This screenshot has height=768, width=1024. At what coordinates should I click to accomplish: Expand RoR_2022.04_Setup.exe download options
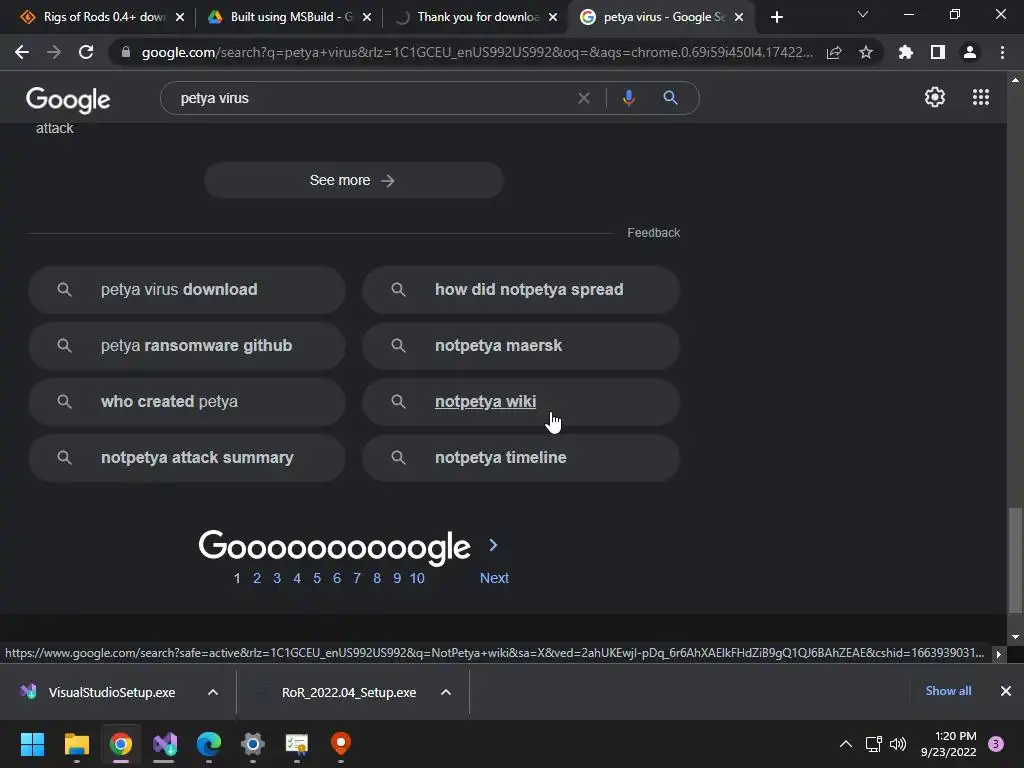click(x=446, y=692)
